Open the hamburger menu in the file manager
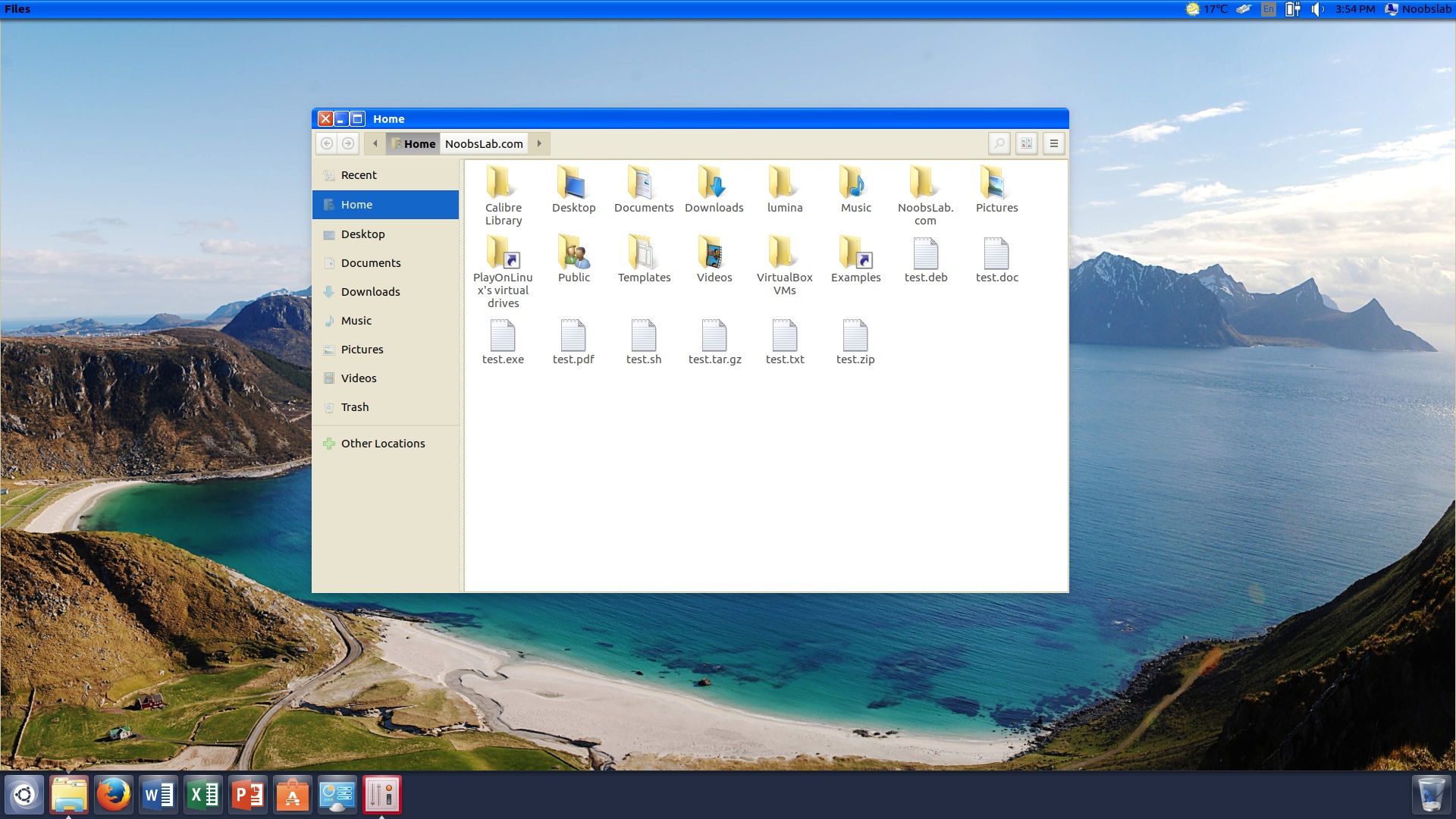Screen dimensions: 1456x819 (x=1053, y=143)
